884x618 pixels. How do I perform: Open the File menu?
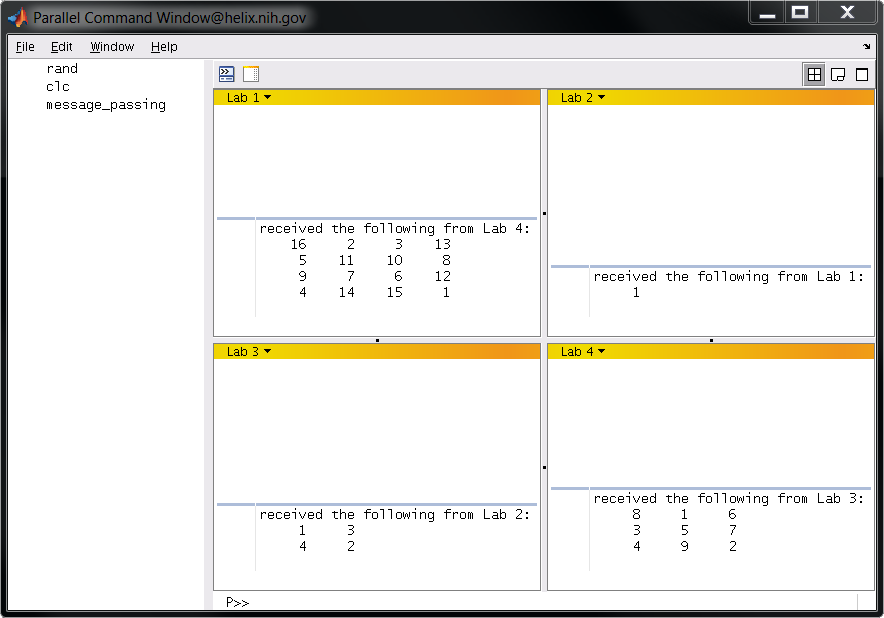[x=24, y=46]
